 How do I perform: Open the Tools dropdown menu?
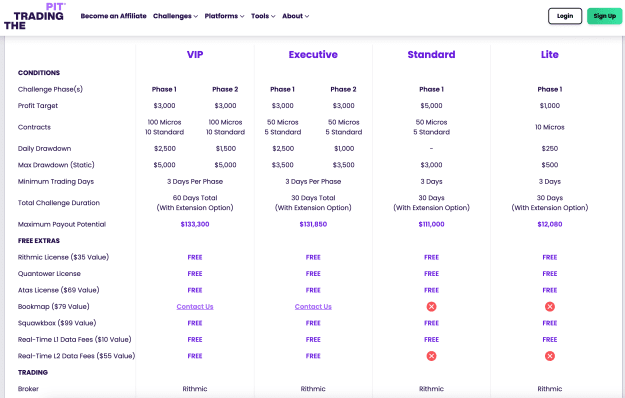tap(263, 16)
